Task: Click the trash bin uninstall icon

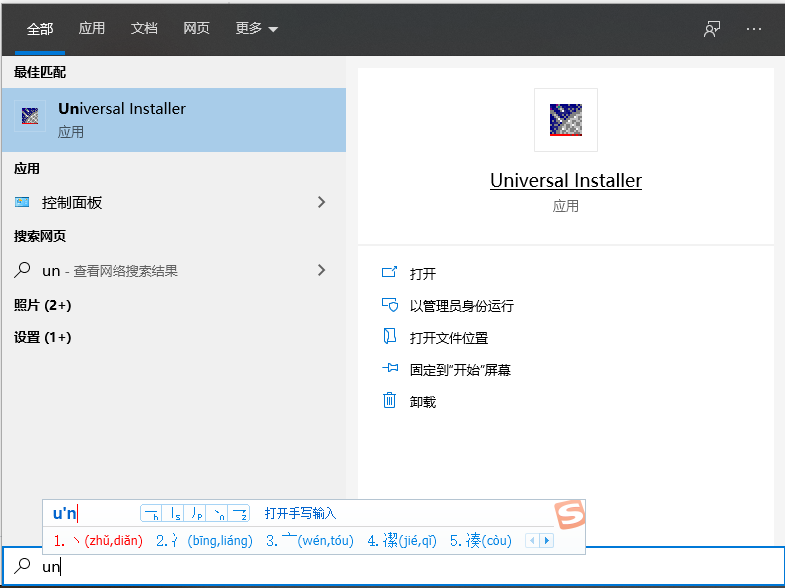Action: pyautogui.click(x=389, y=400)
